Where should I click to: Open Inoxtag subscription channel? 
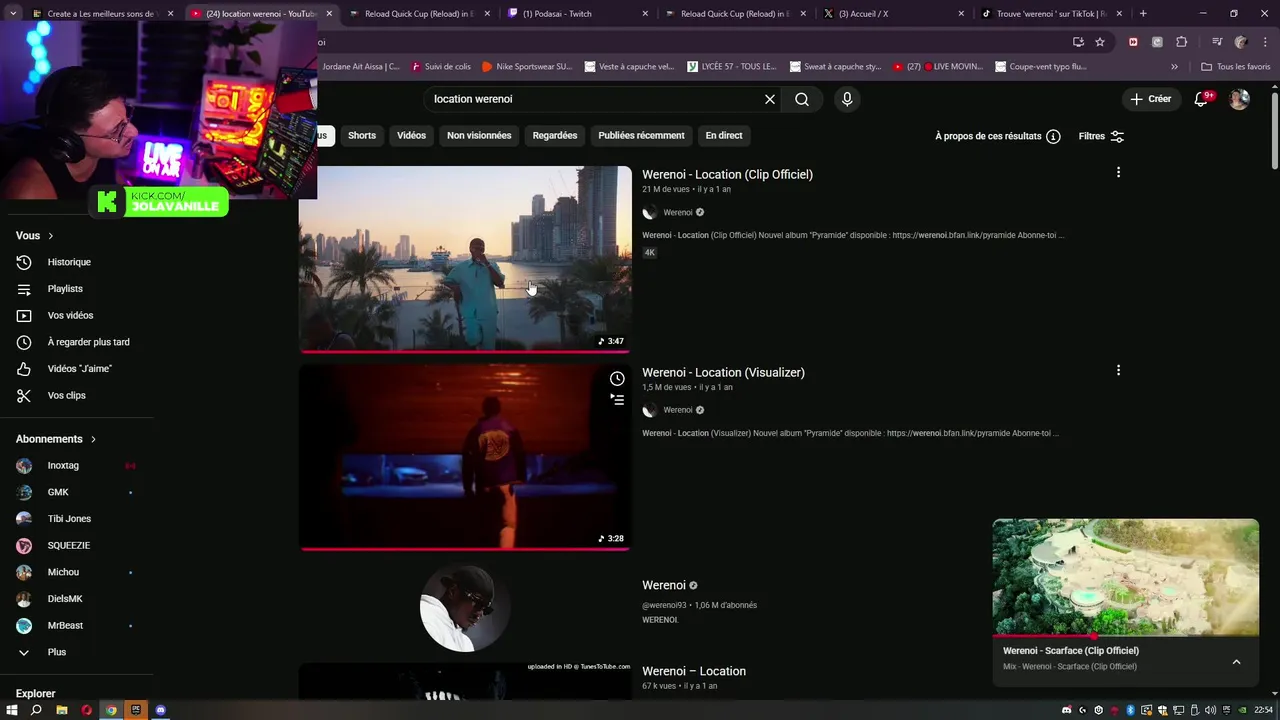77,466
